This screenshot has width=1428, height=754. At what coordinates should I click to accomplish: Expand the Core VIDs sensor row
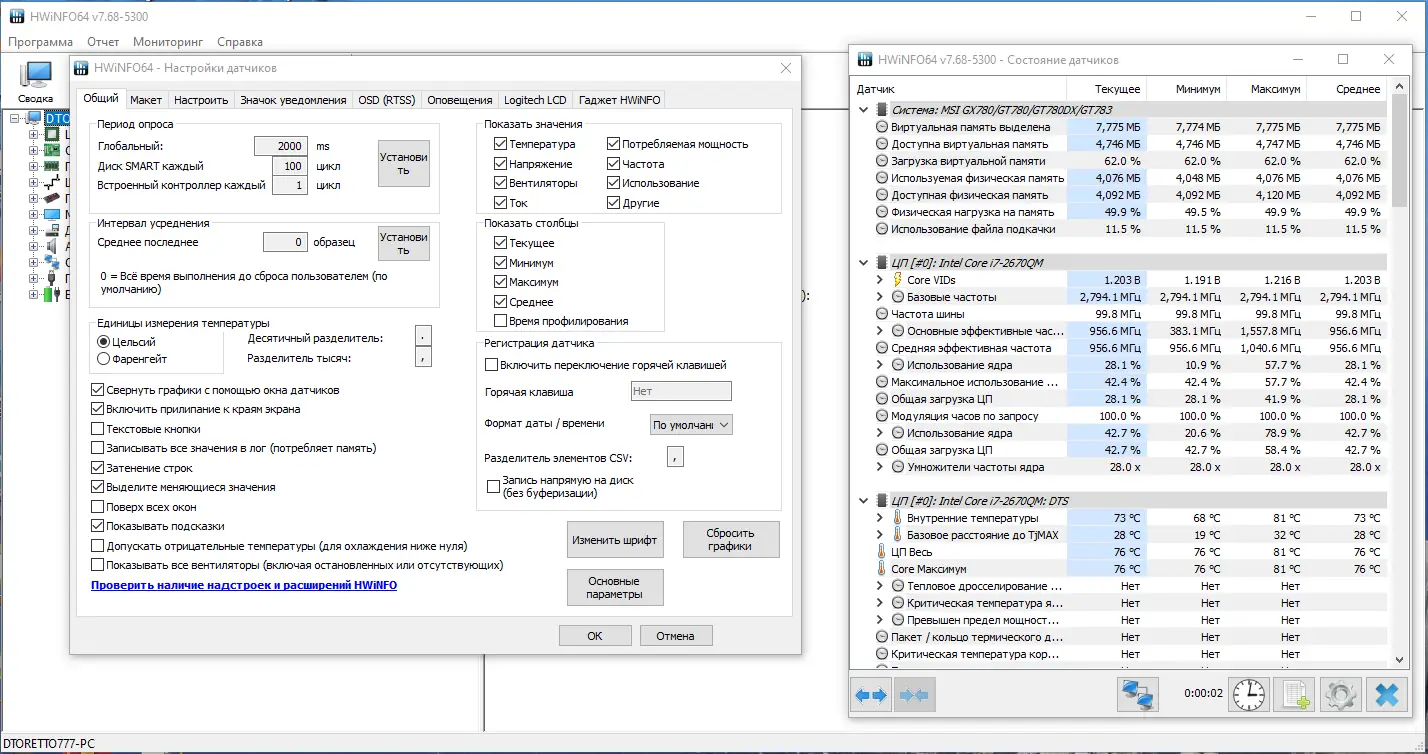coord(880,280)
